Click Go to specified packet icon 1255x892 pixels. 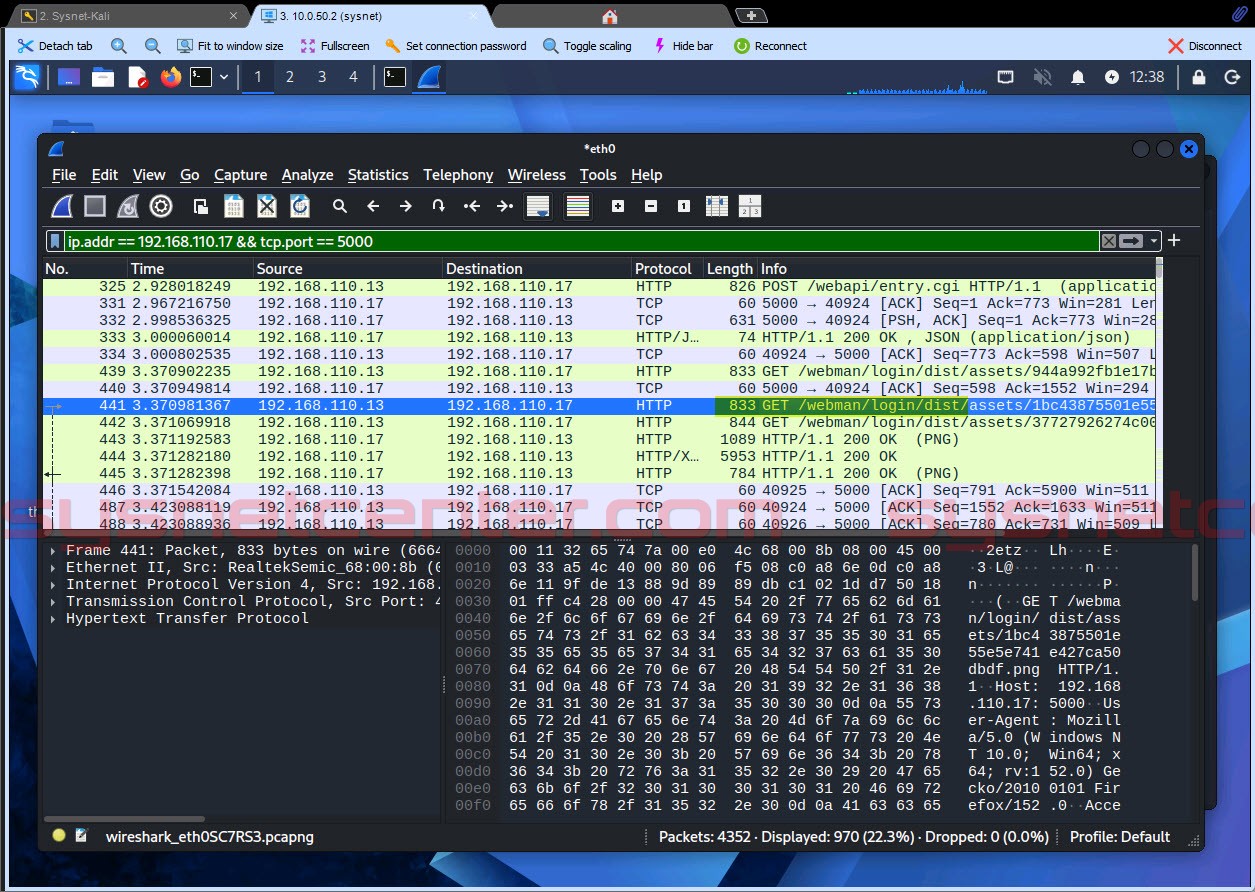pyautogui.click(x=438, y=206)
